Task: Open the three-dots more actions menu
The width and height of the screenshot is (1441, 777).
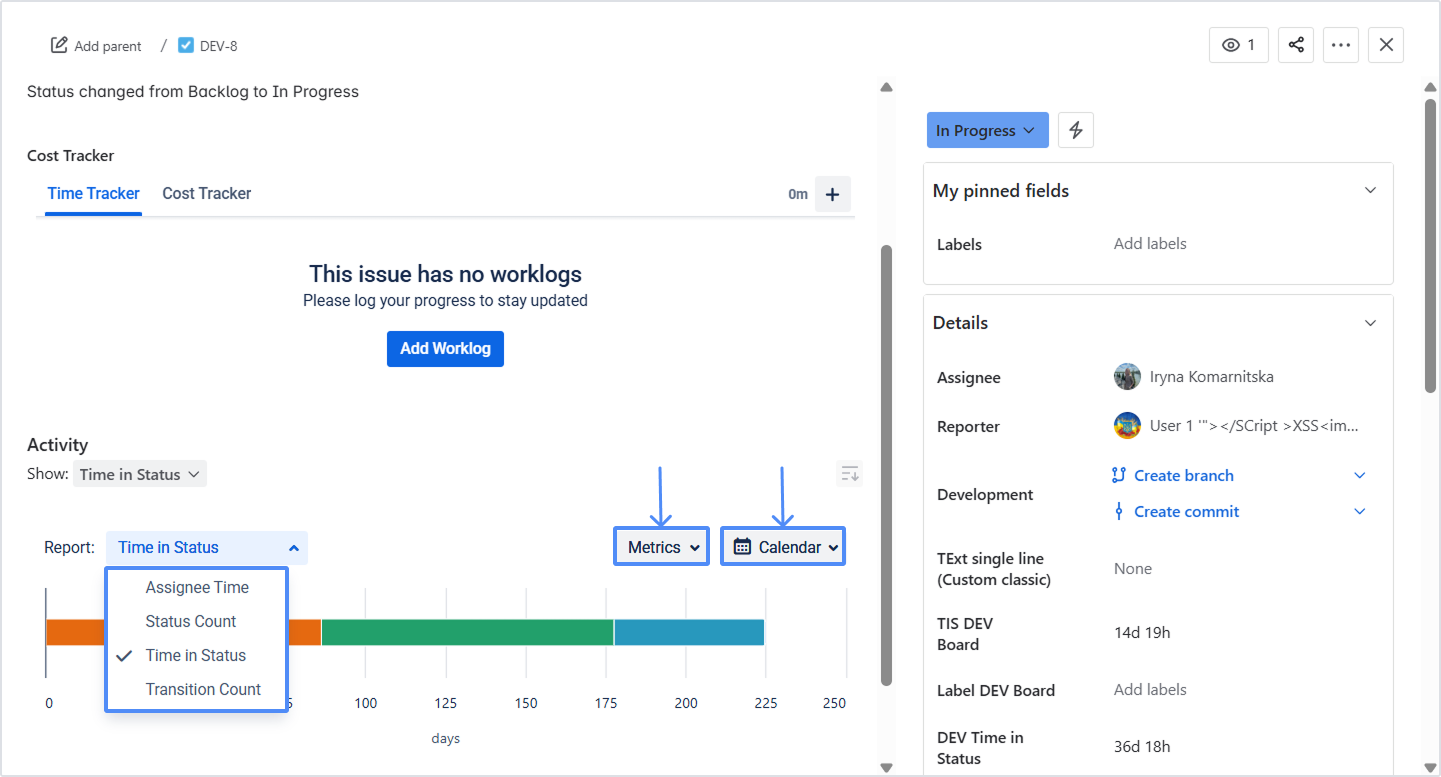Action: [x=1340, y=45]
